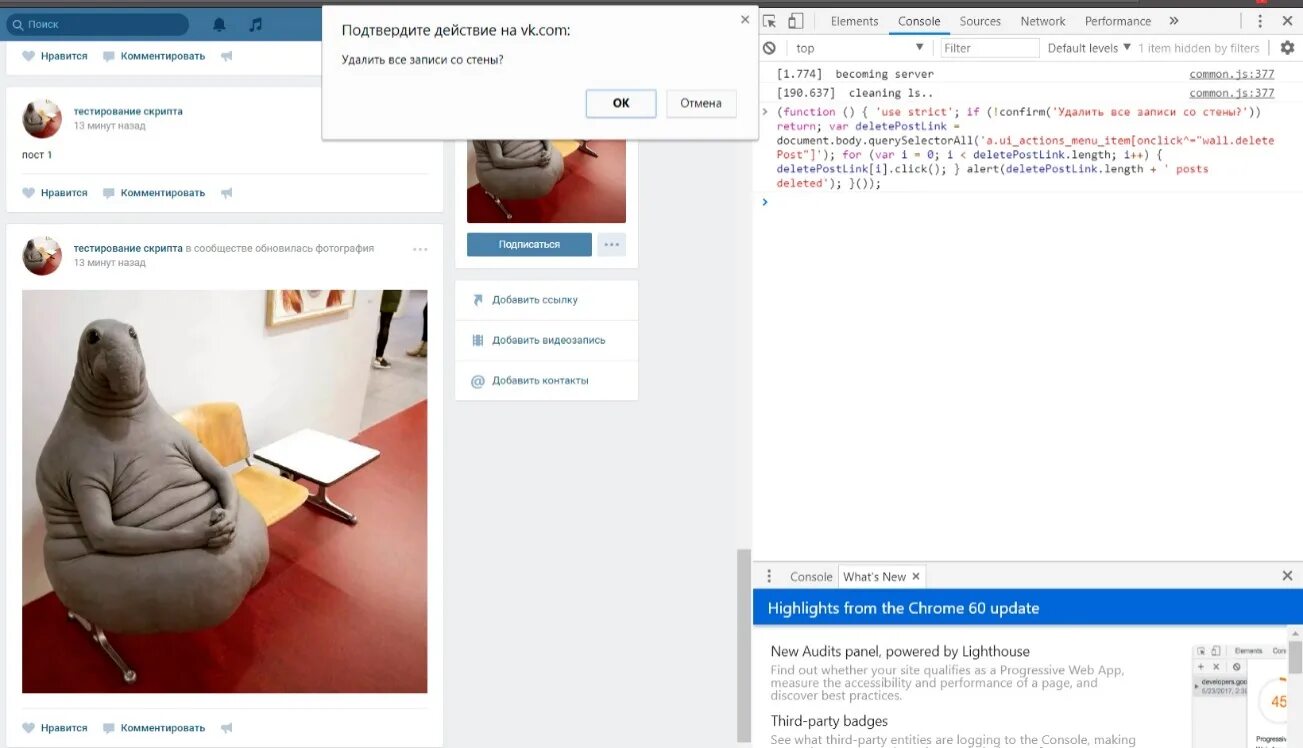The width and height of the screenshot is (1303, 748).
Task: Toggle DevTools device toolbar
Action: [x=795, y=21]
